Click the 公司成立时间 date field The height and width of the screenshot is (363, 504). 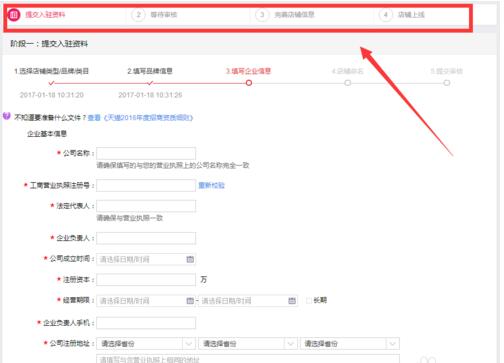click(x=146, y=259)
